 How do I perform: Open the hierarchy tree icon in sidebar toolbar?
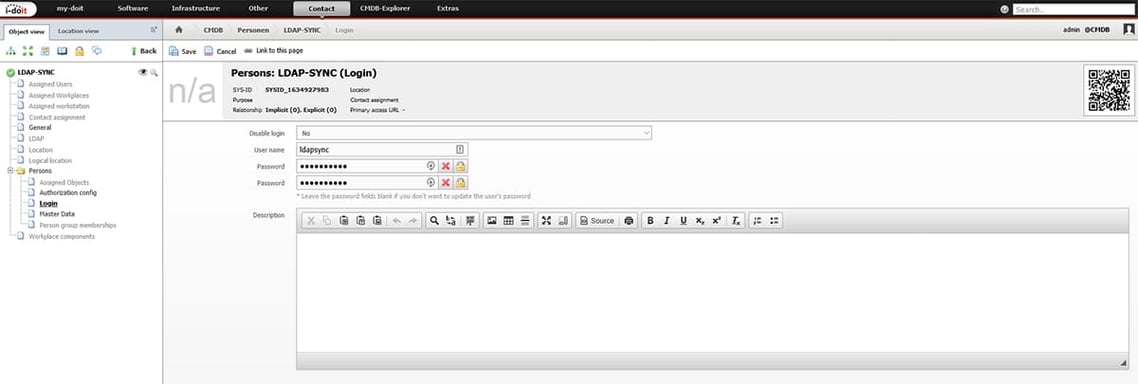pyautogui.click(x=11, y=51)
